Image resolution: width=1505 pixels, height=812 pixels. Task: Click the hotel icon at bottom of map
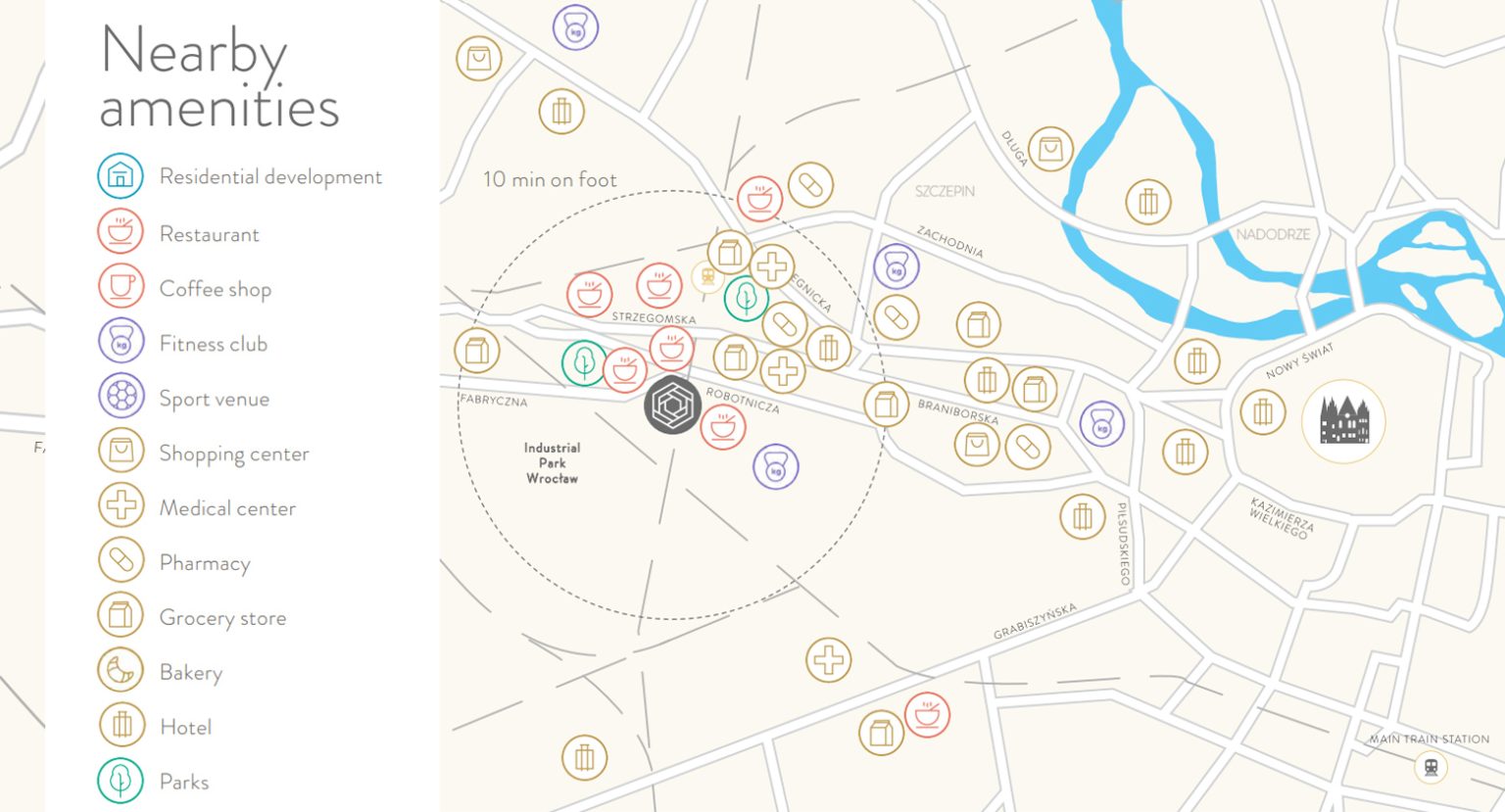point(585,757)
